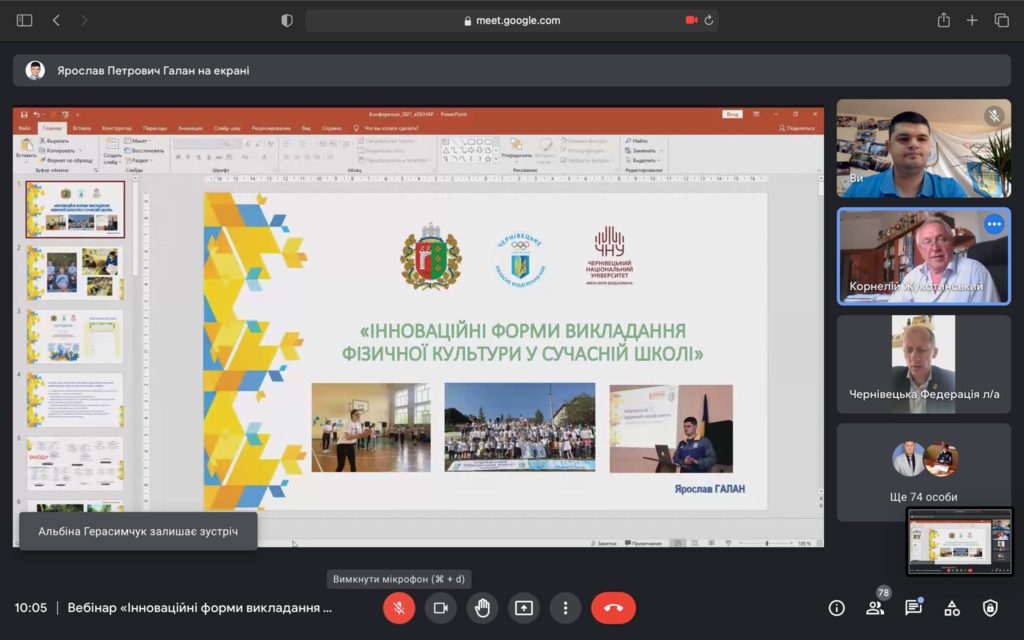The width and height of the screenshot is (1024, 640).
Task: Unmute the microphone with the red mic button
Action: click(x=398, y=608)
